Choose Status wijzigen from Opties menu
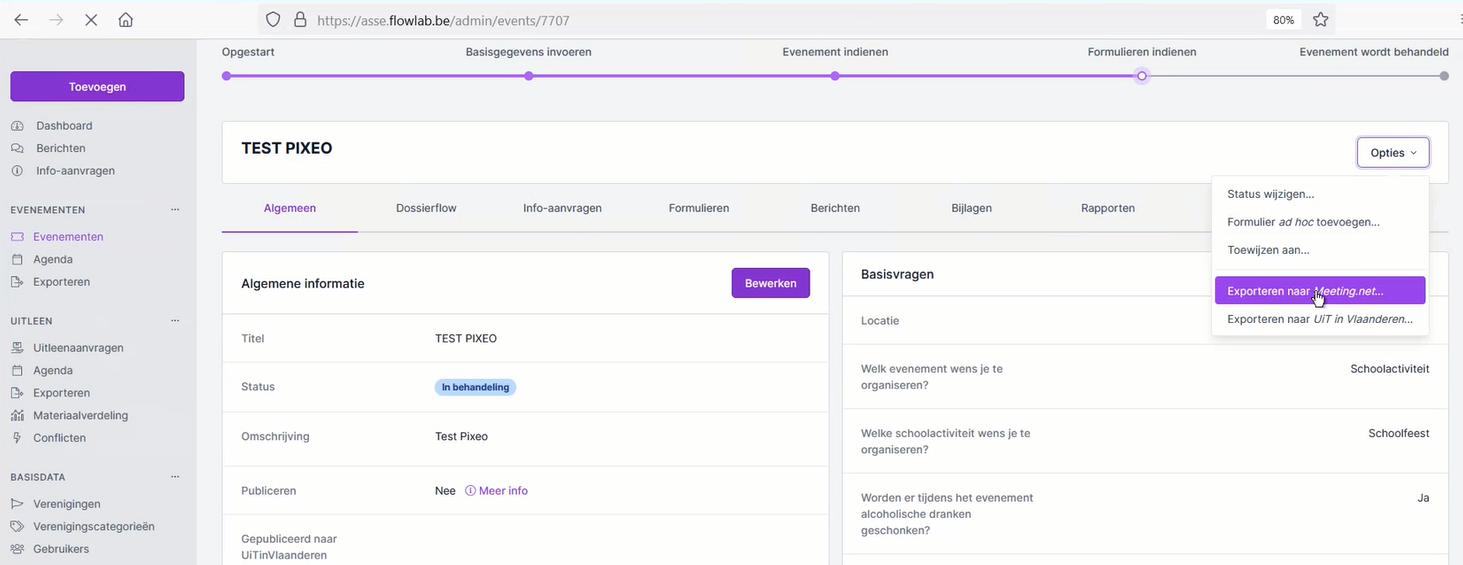 click(x=1270, y=194)
